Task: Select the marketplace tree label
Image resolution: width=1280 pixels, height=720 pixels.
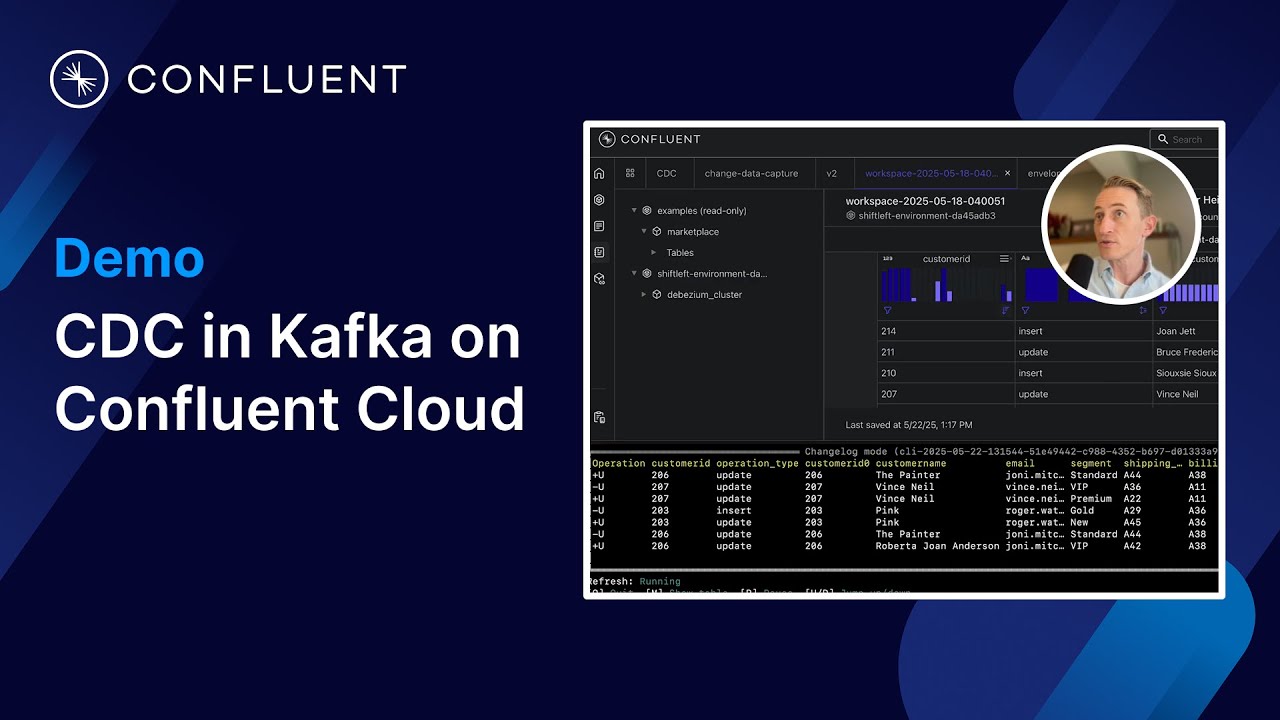Action: click(x=693, y=232)
